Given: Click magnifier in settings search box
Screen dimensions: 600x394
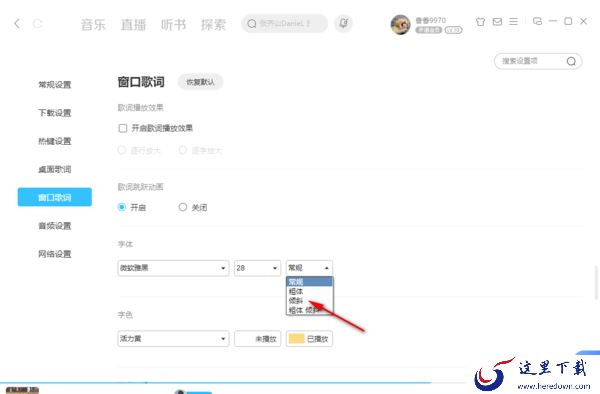Looking at the screenshot, I should pos(571,61).
